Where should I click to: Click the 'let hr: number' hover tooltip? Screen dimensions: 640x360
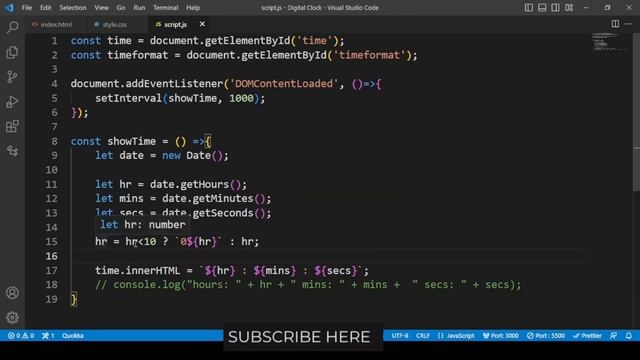(142, 224)
